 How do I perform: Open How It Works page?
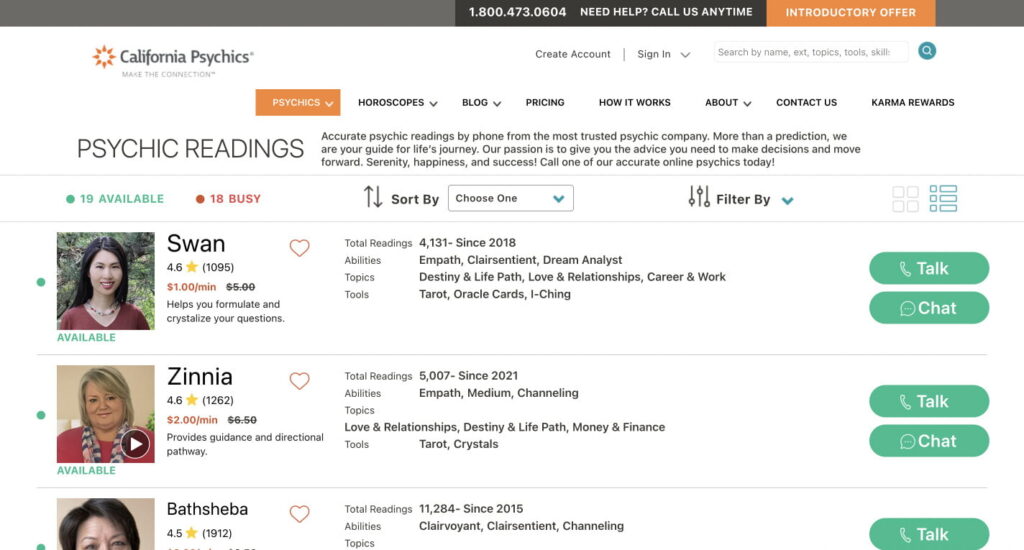pyautogui.click(x=635, y=103)
